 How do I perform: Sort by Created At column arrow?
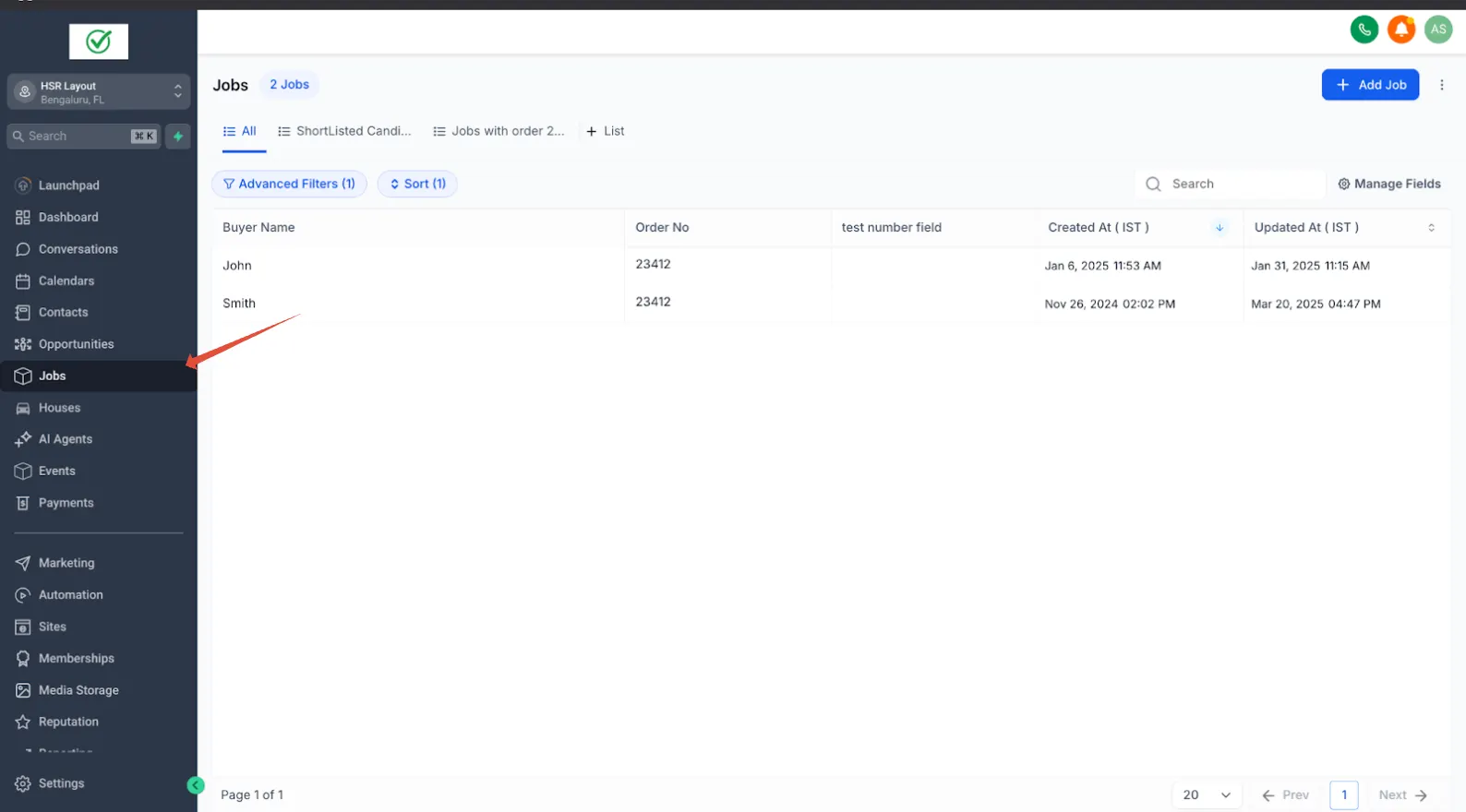(x=1220, y=228)
